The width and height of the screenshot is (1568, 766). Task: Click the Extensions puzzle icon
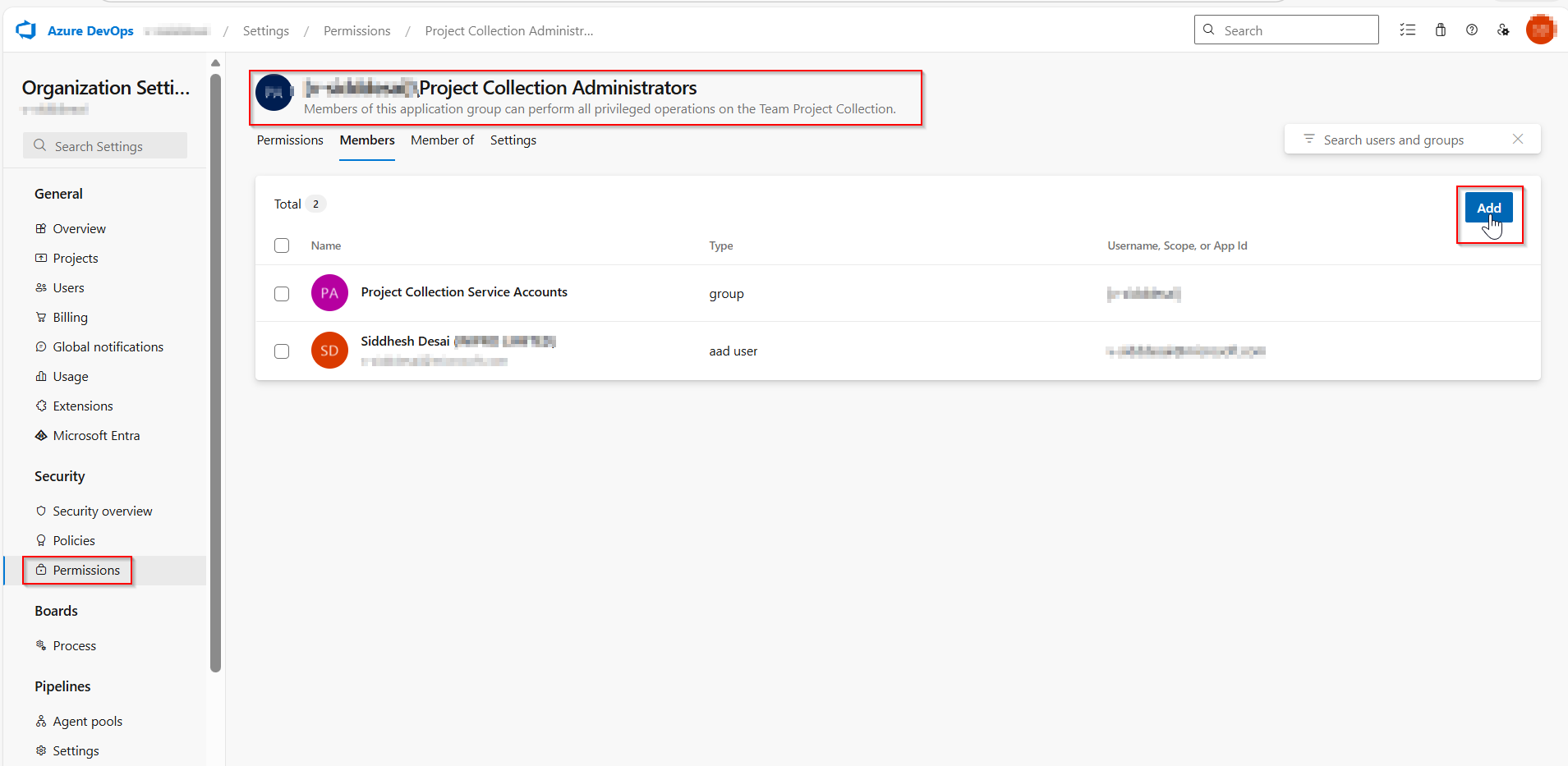tap(41, 406)
